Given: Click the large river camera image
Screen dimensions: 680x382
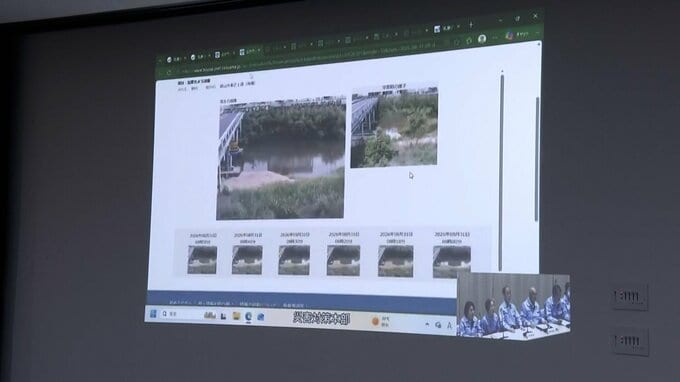Looking at the screenshot, I should 281,160.
